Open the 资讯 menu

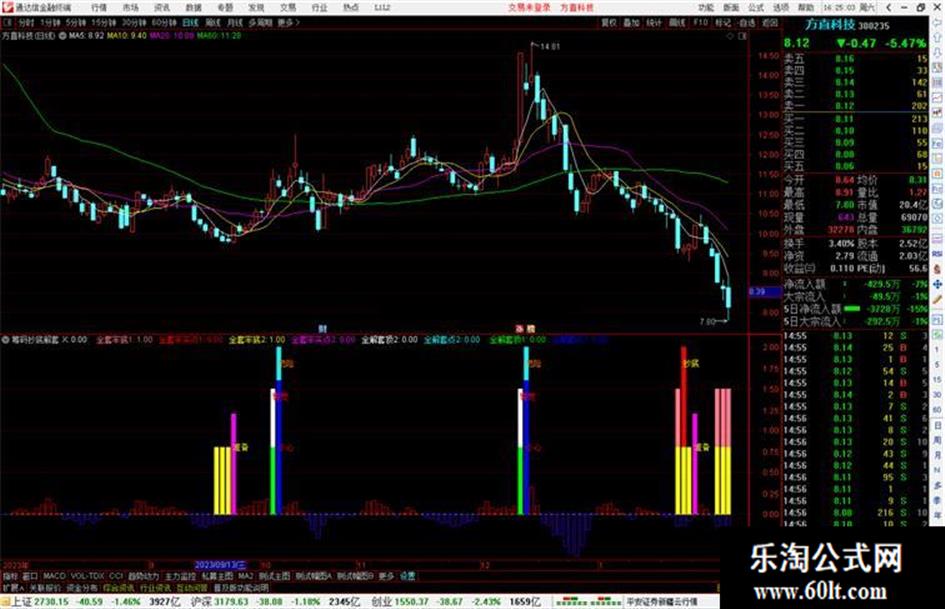click(x=162, y=8)
